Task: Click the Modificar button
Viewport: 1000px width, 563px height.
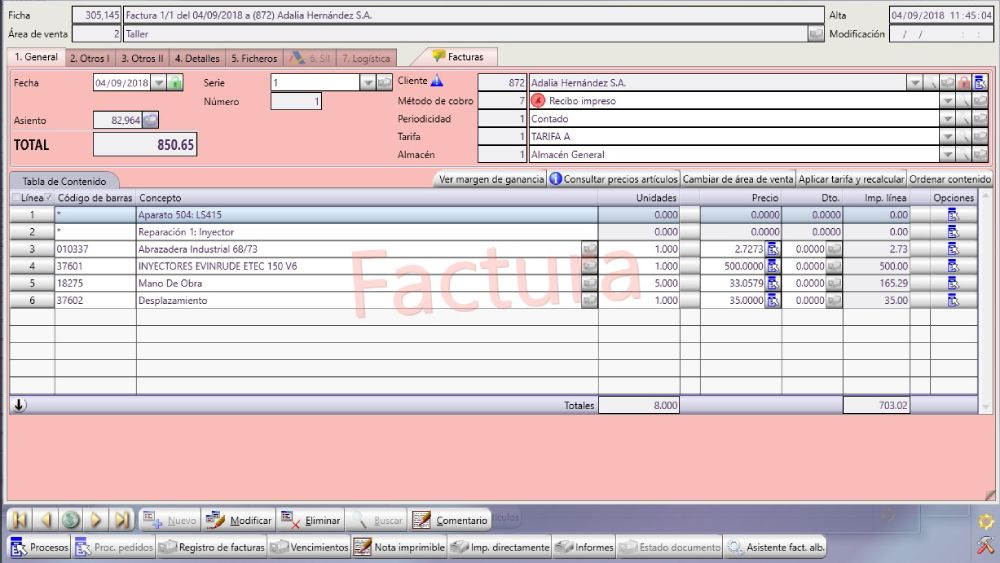Action: coord(239,520)
